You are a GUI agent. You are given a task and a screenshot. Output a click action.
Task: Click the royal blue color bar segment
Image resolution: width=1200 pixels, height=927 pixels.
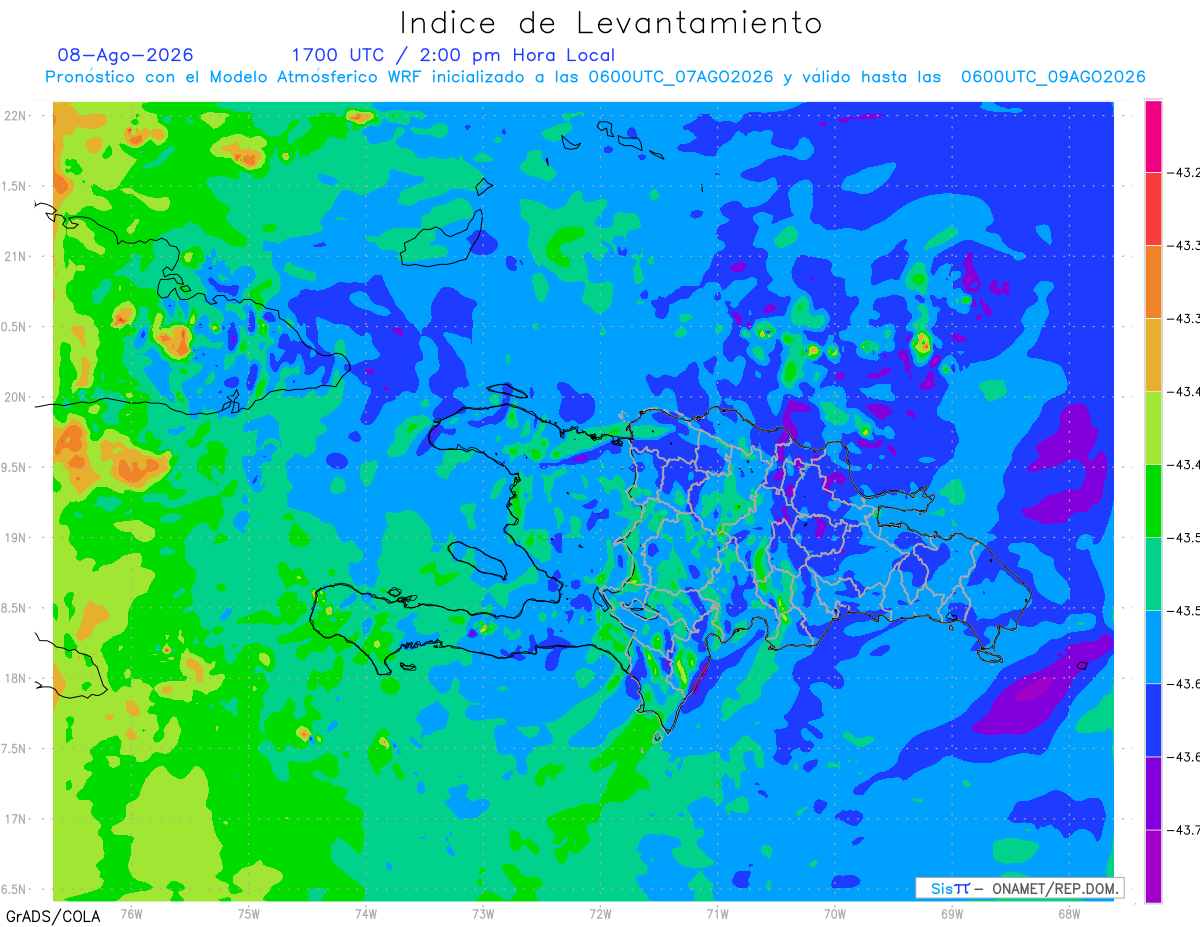1153,720
